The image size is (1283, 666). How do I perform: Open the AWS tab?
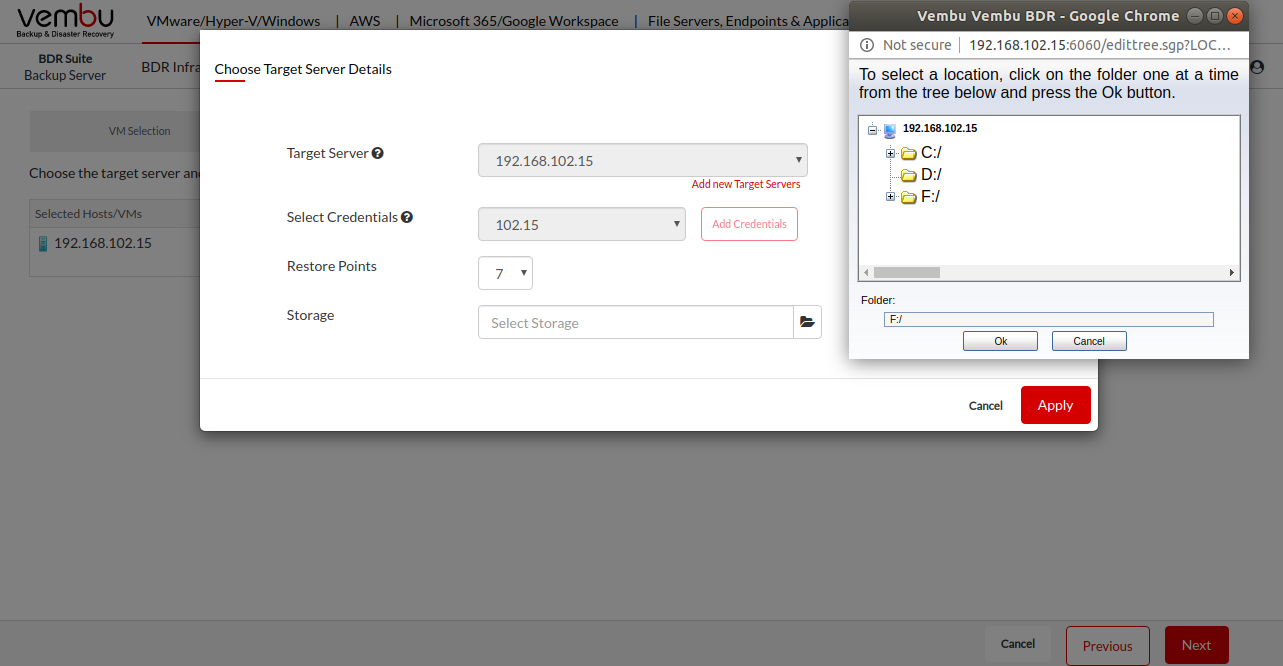[x=365, y=21]
